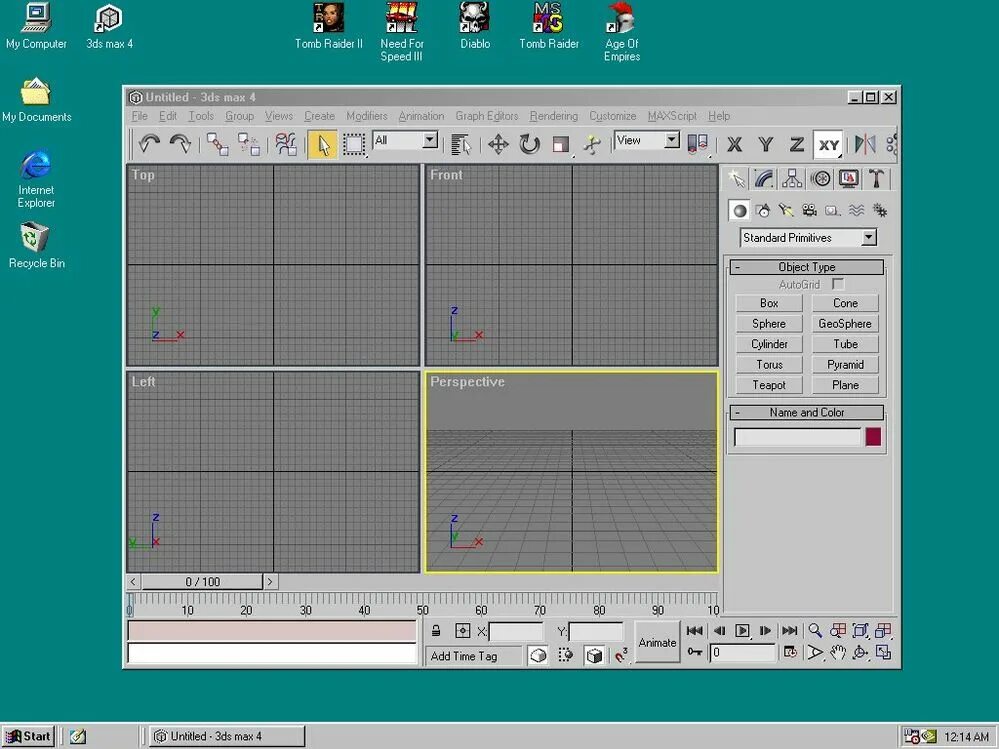Click the Redo arrow in the toolbar
This screenshot has height=749, width=999.
pos(180,144)
